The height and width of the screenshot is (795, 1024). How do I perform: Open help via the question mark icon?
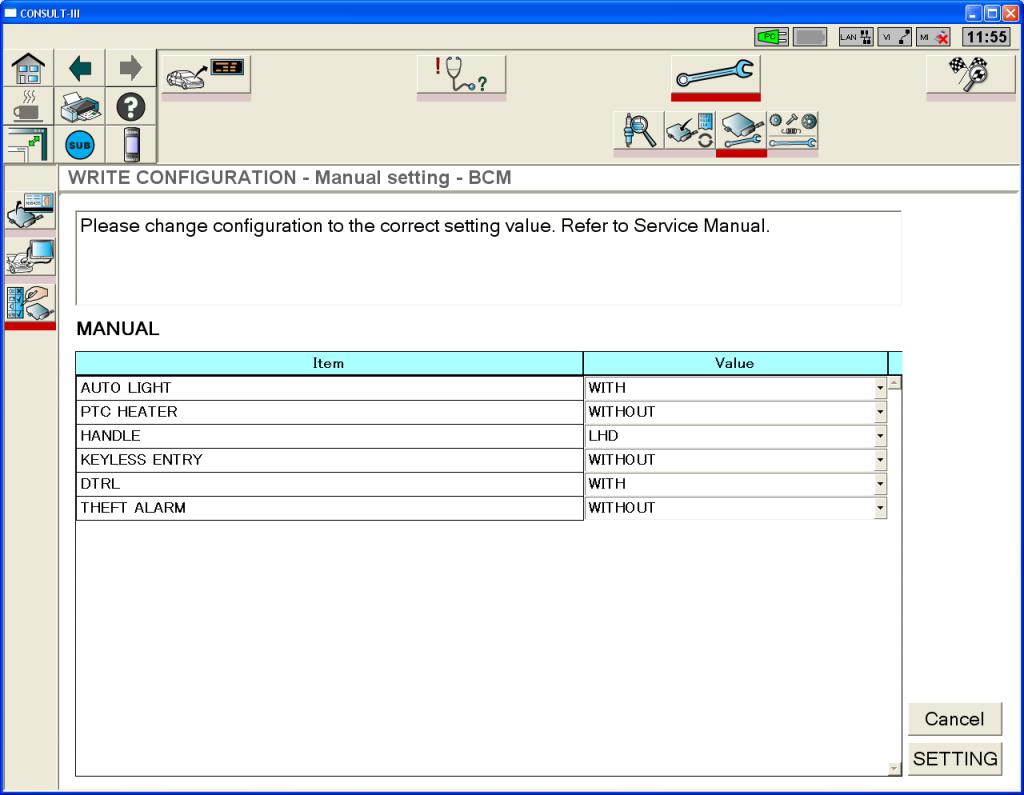pos(131,106)
